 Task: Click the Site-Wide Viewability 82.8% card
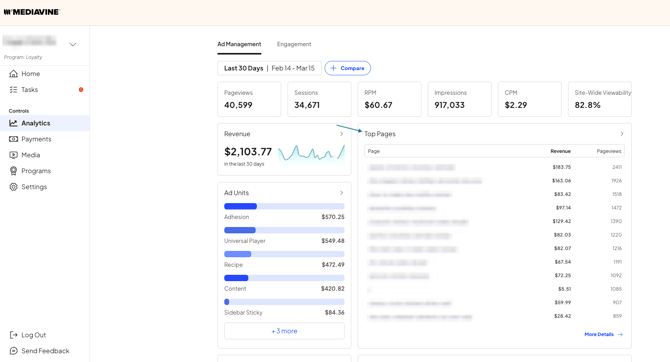599,99
